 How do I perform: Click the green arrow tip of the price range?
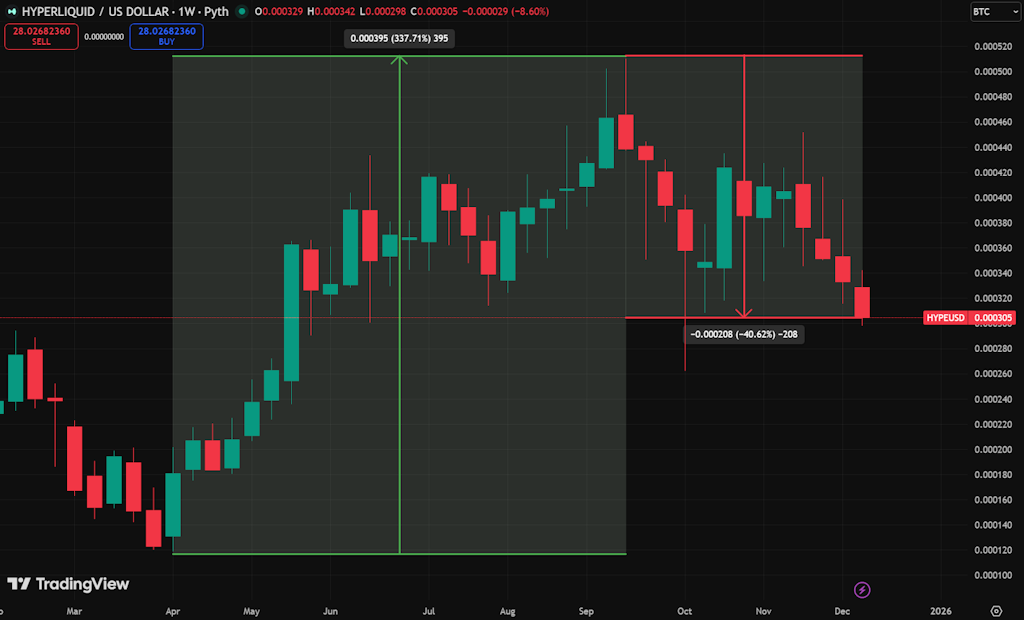click(x=400, y=60)
